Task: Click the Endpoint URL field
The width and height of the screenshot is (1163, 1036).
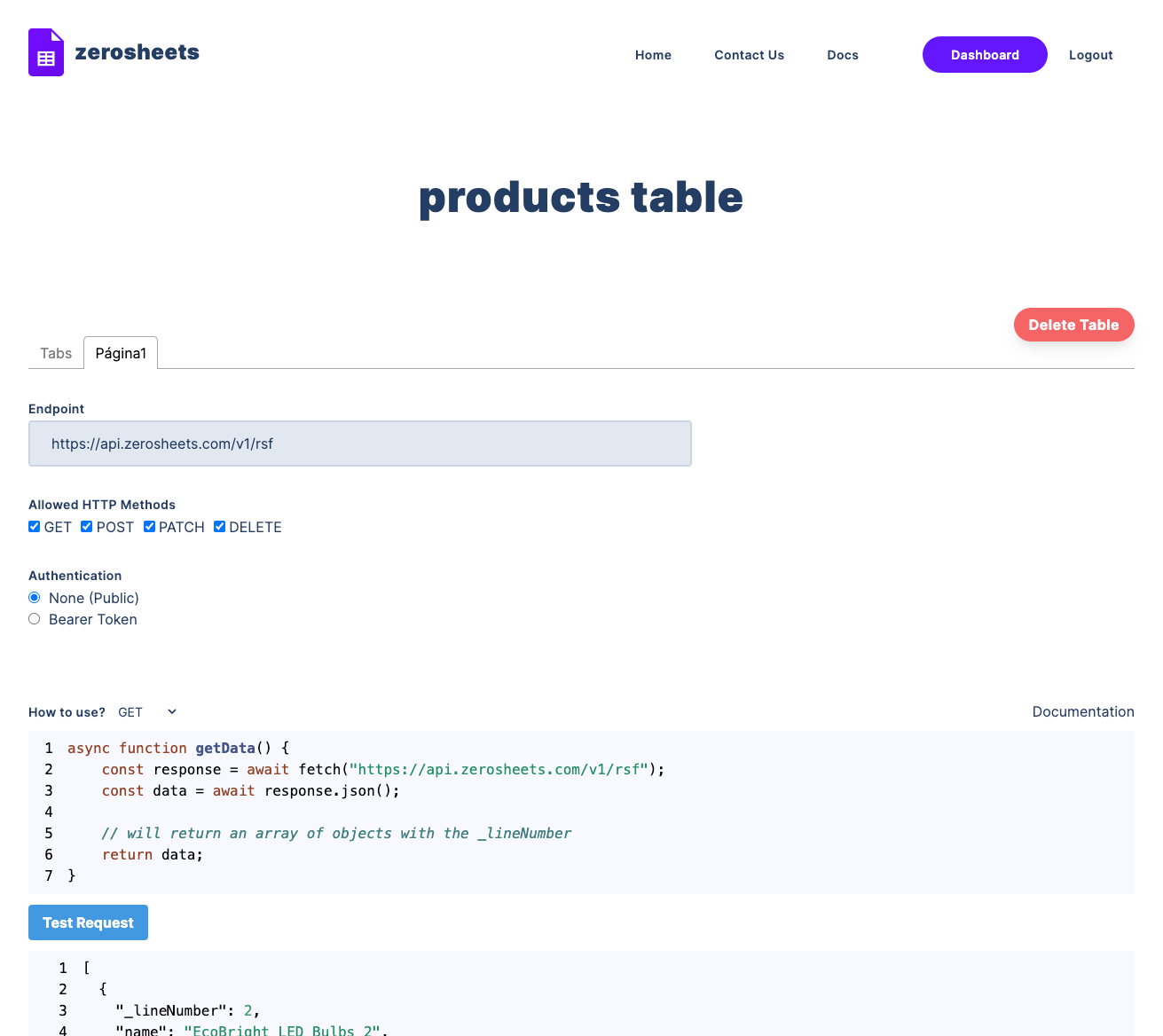Action: pyautogui.click(x=360, y=443)
